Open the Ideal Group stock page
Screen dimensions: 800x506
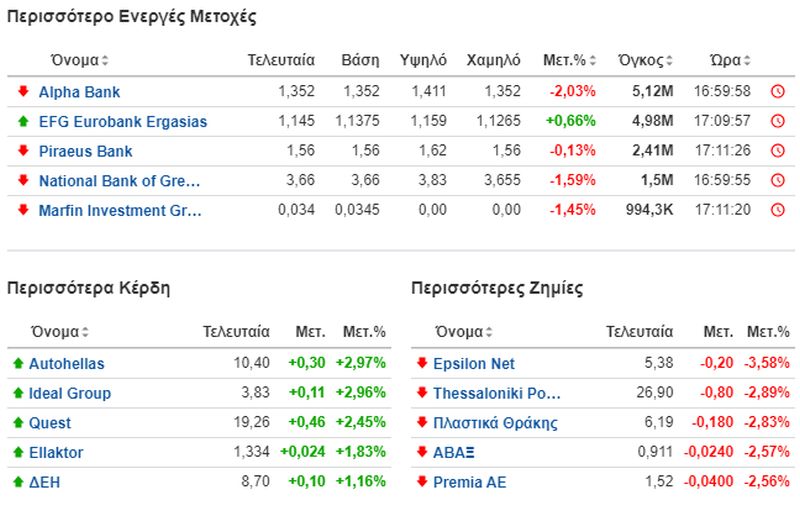pos(70,393)
